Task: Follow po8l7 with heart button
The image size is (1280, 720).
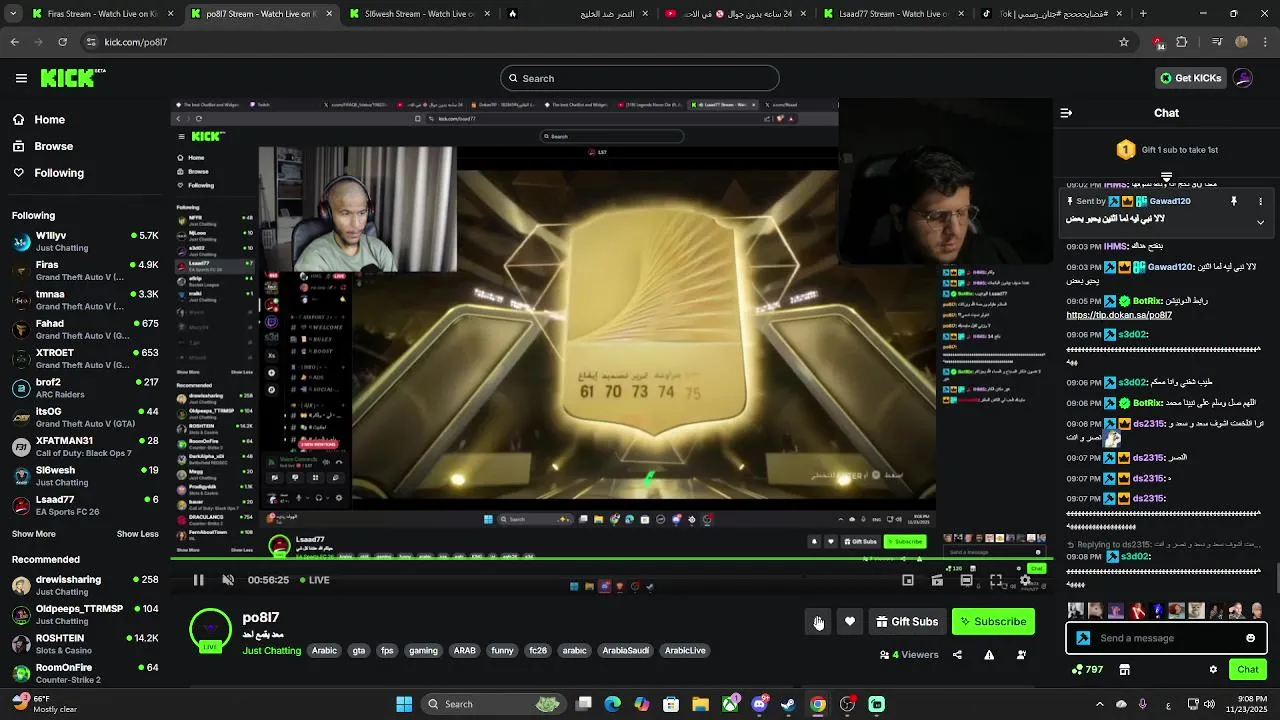Action: [x=850, y=622]
